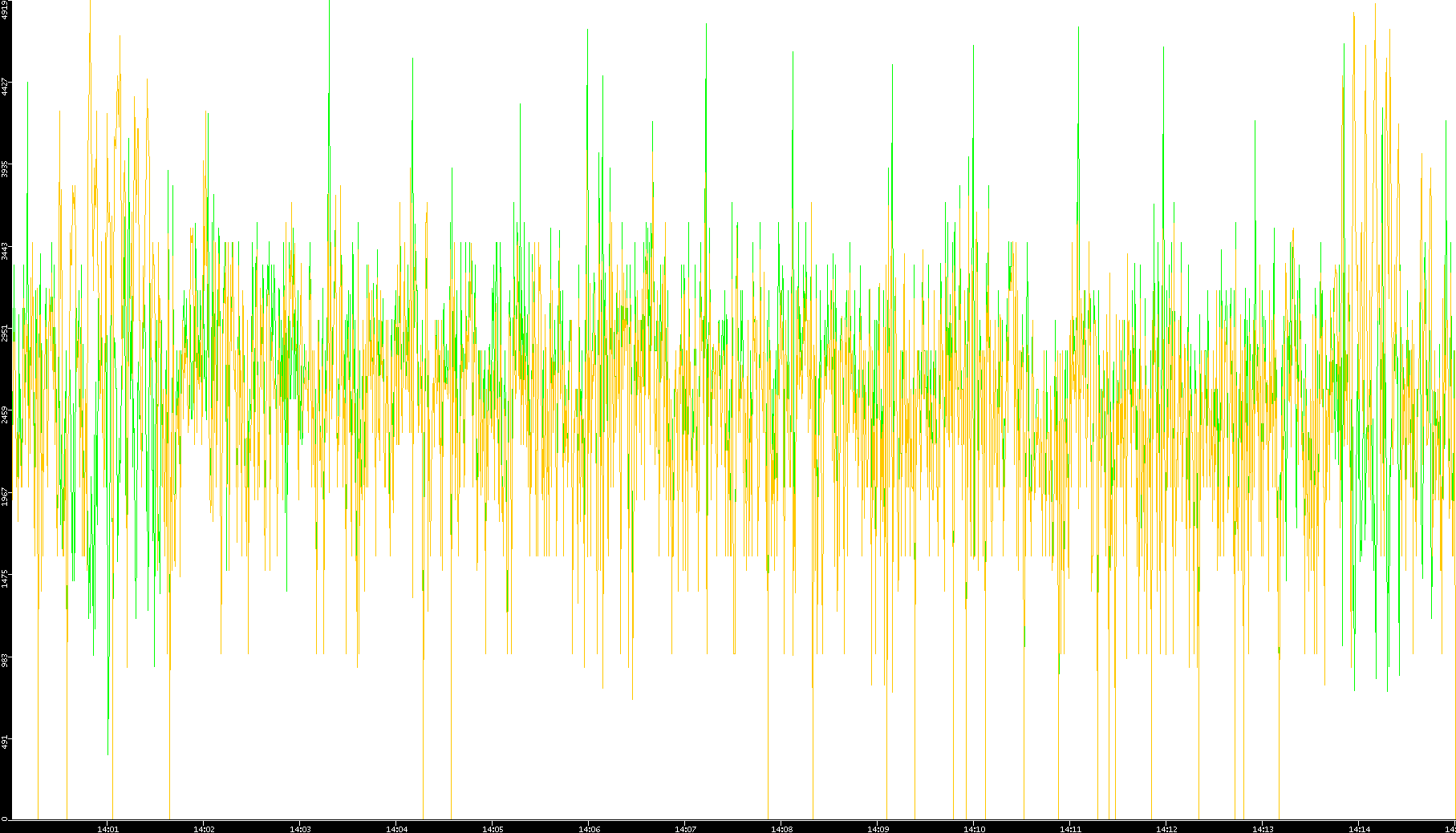The height and width of the screenshot is (833, 1456).
Task: Pick the 14:08 time axis label
Action: coord(781,829)
